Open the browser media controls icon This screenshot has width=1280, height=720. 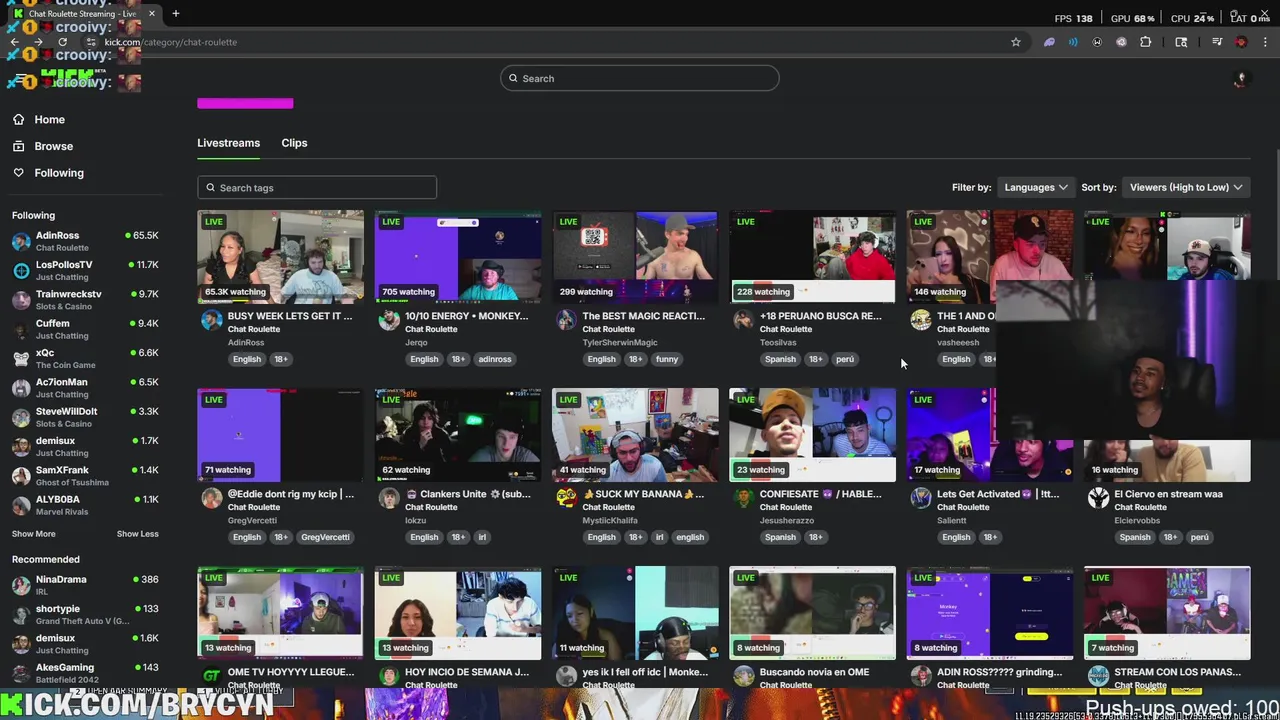coord(1217,42)
